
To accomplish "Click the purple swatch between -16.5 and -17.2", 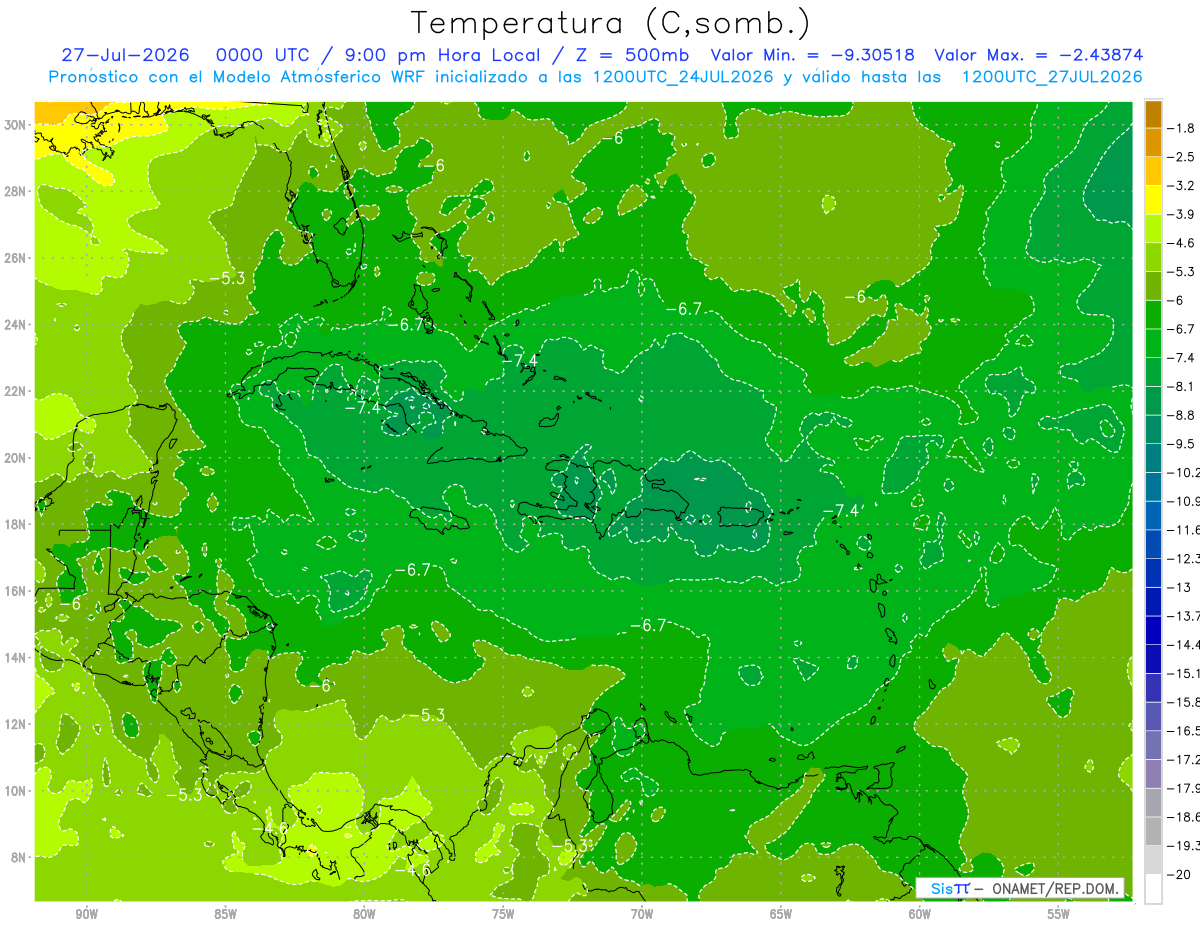I will pos(1153,745).
